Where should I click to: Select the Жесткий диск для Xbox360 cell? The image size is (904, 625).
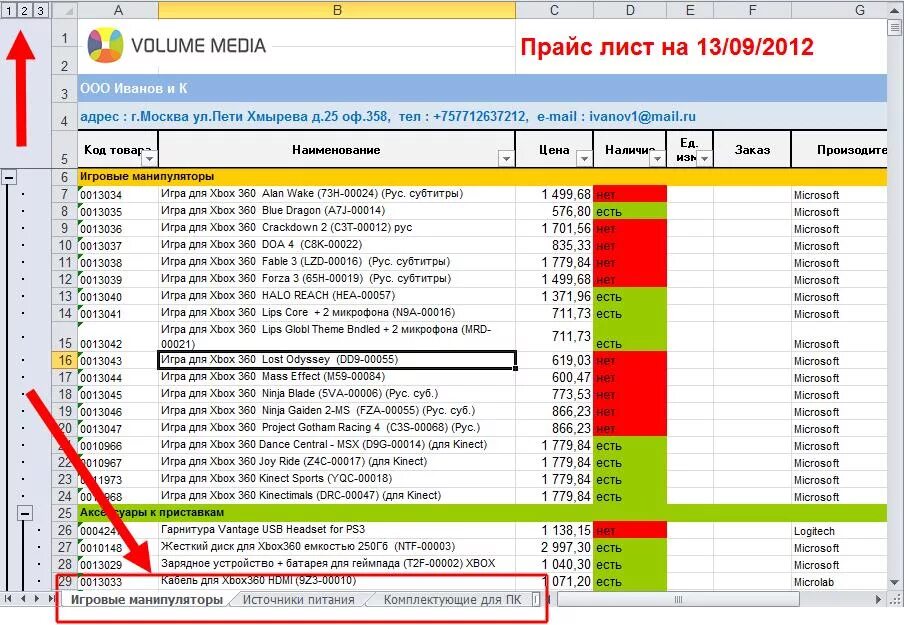[337, 547]
